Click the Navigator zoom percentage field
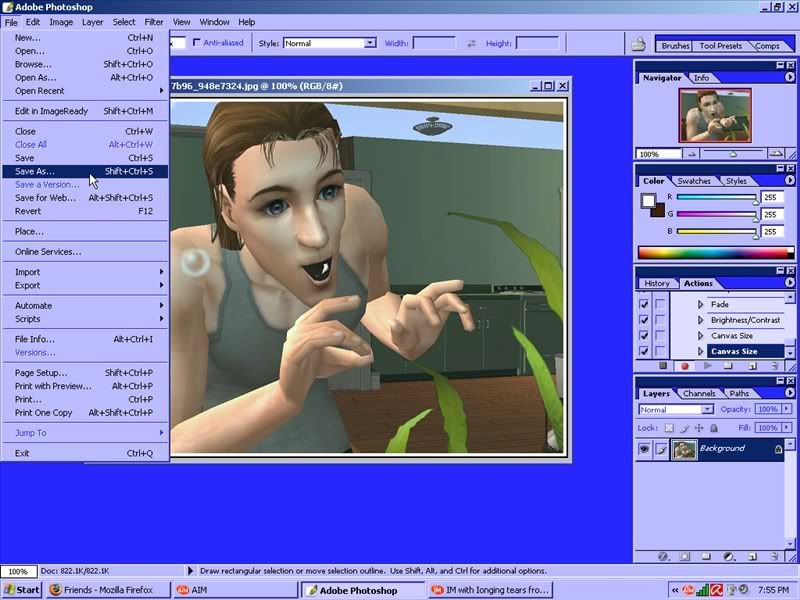The image size is (800, 600). click(x=658, y=154)
